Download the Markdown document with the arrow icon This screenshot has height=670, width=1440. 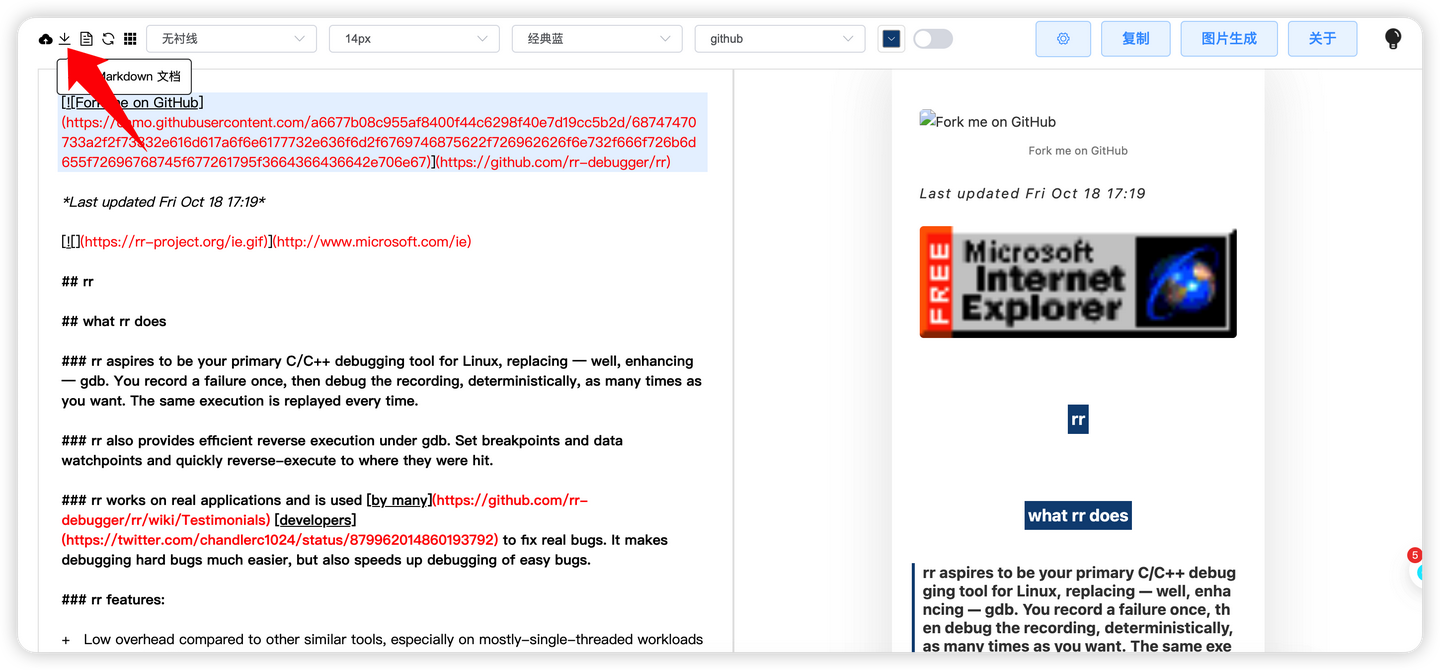tap(65, 39)
